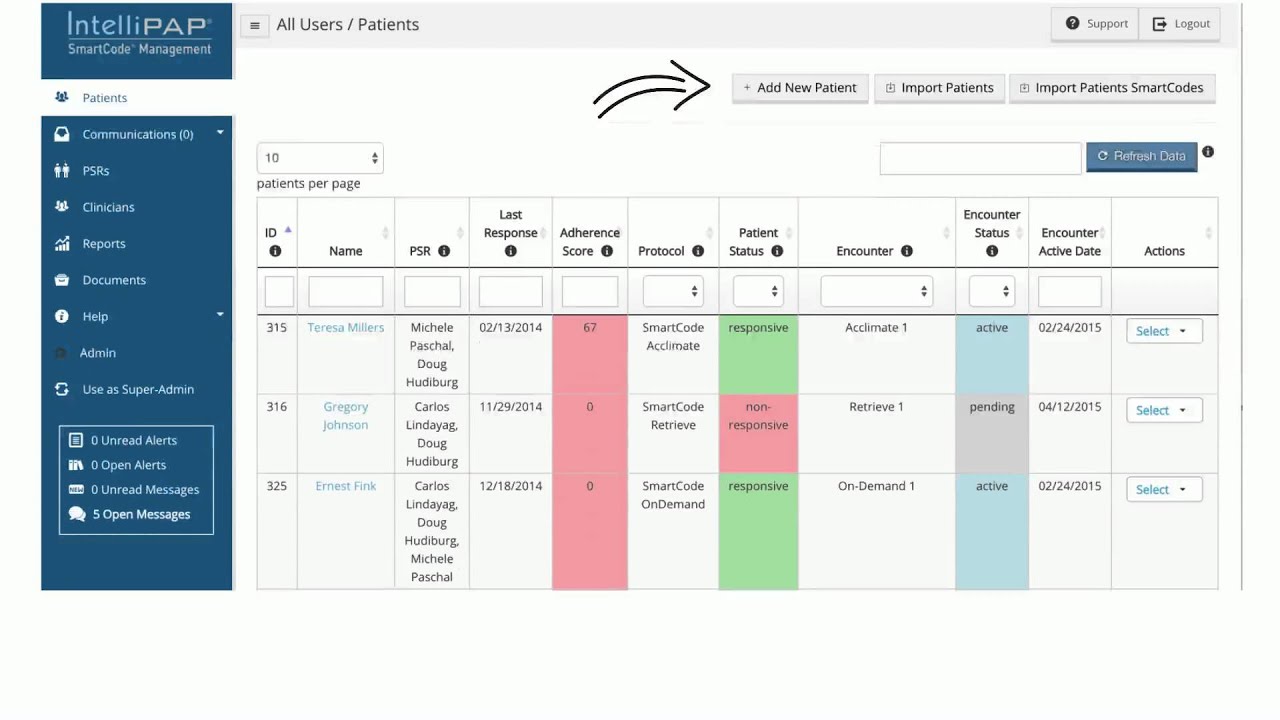The height and width of the screenshot is (720, 1280).
Task: Click the Patient Status info icon
Action: point(777,251)
